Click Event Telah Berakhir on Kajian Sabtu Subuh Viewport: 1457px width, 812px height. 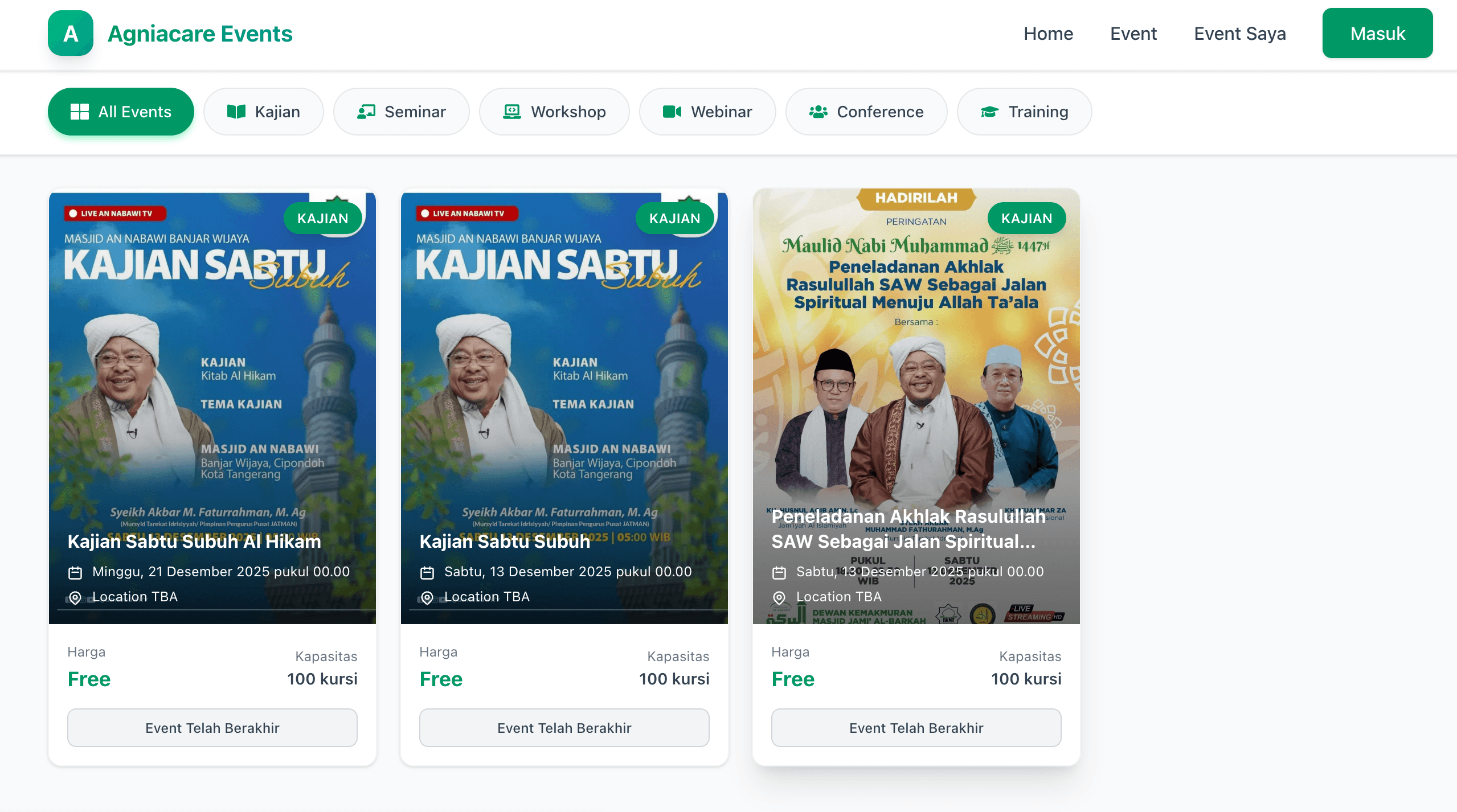point(564,728)
